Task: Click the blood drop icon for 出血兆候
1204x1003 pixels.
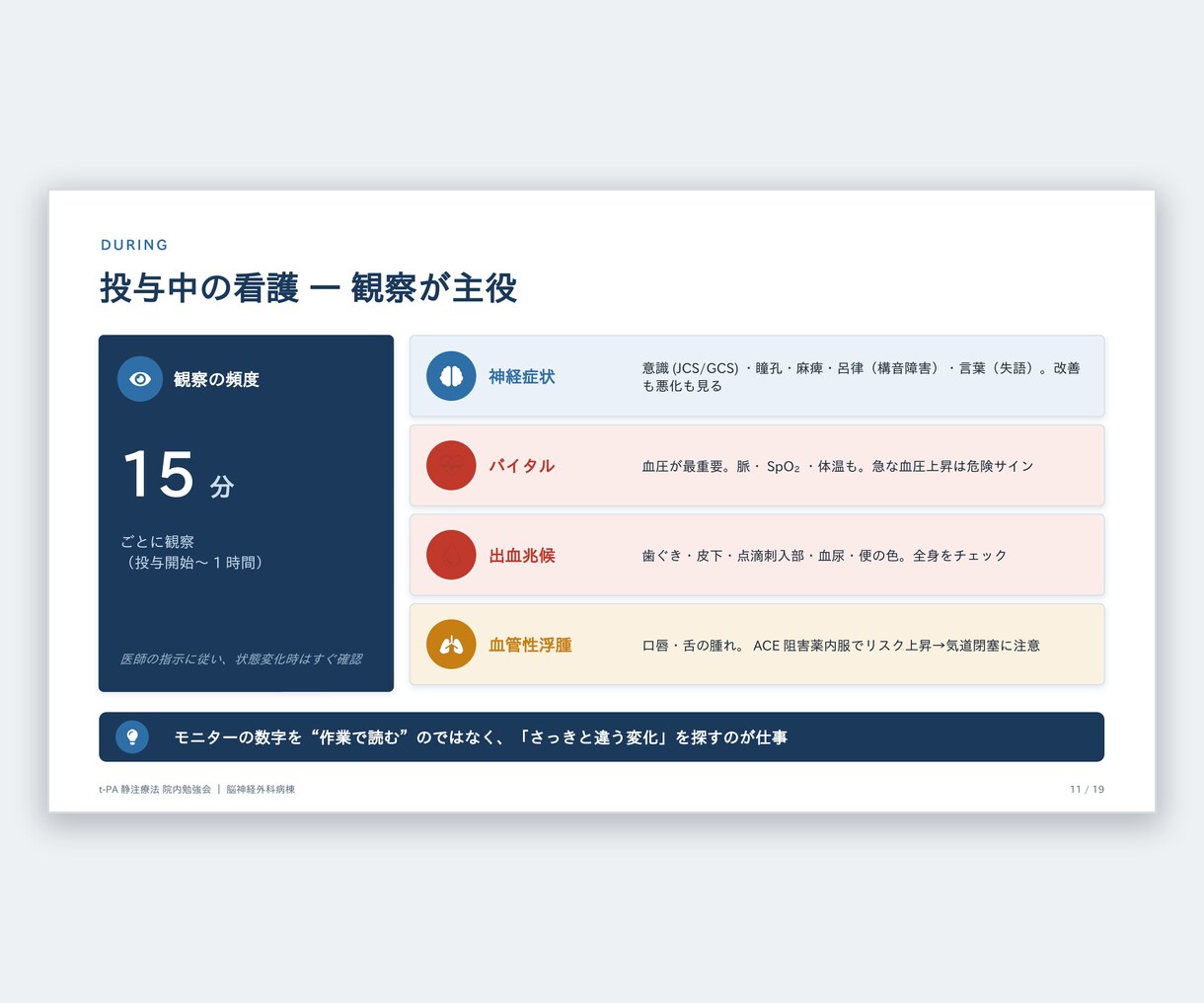Action: [451, 555]
